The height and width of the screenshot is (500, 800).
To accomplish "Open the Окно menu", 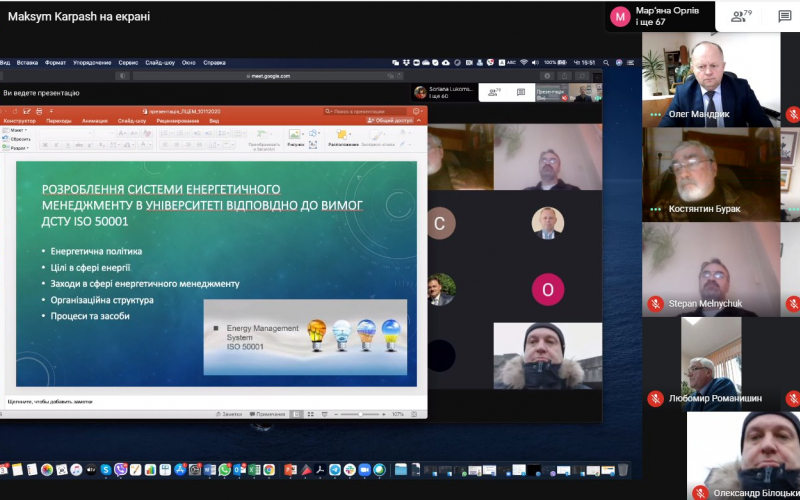I will (x=189, y=63).
